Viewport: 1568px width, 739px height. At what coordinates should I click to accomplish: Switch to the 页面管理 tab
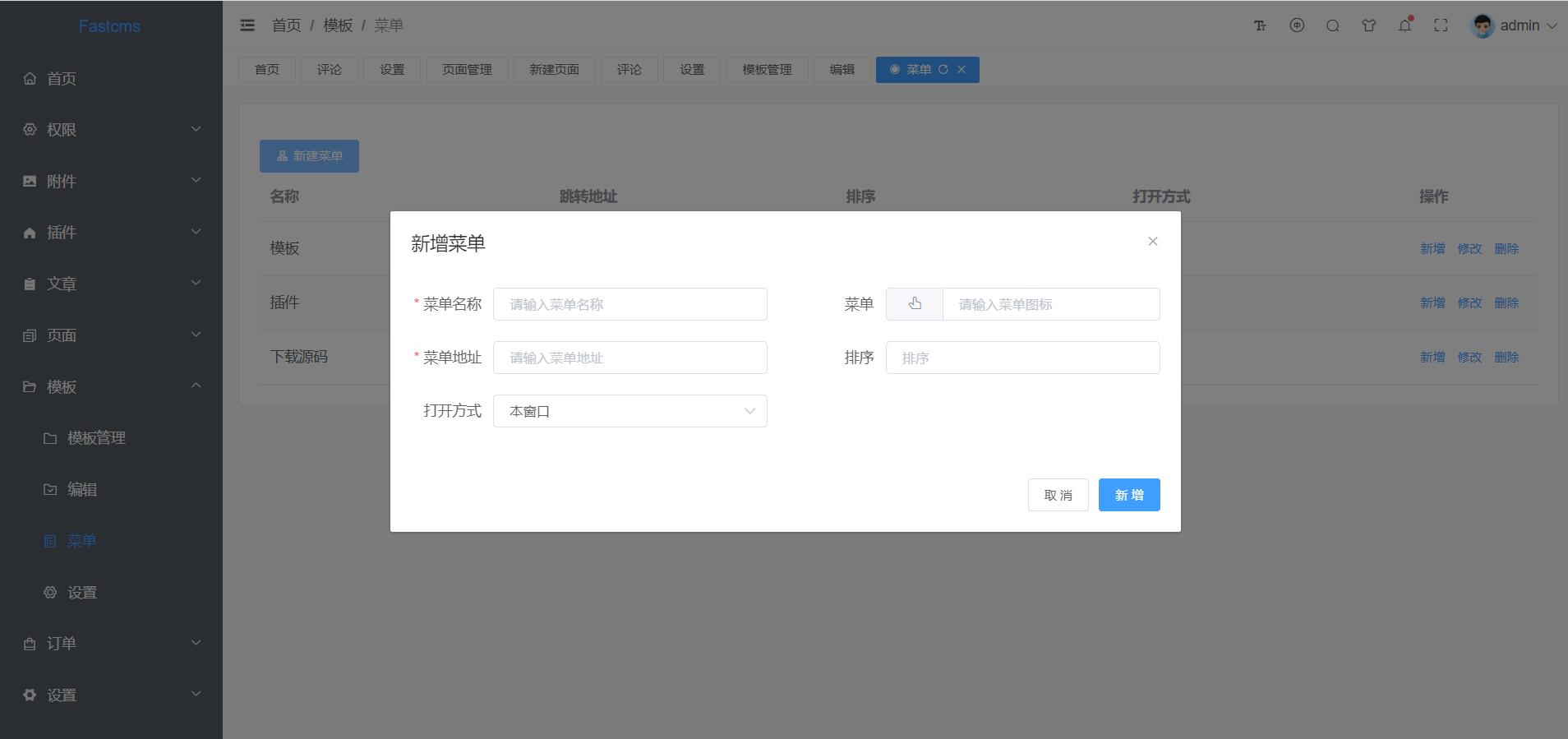pos(467,70)
